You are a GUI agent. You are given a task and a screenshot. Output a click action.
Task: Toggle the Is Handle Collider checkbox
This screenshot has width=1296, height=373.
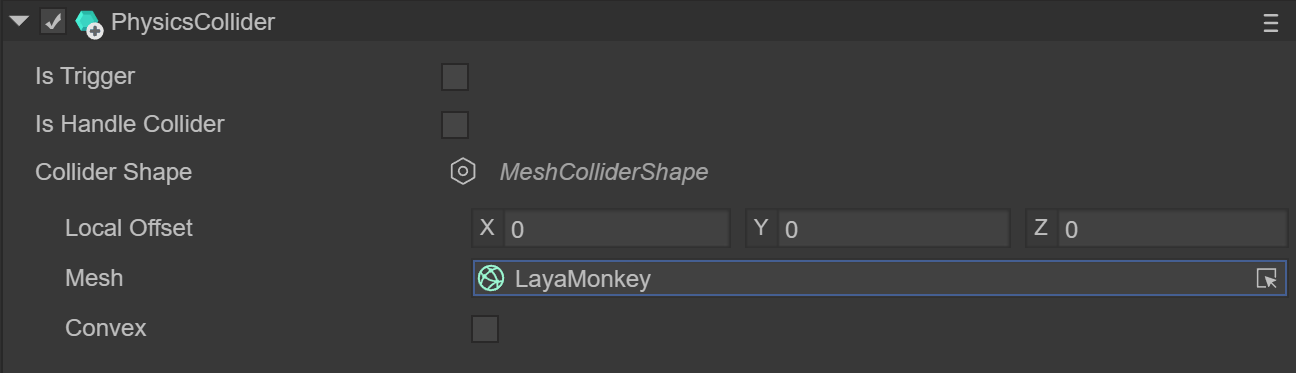tap(455, 125)
